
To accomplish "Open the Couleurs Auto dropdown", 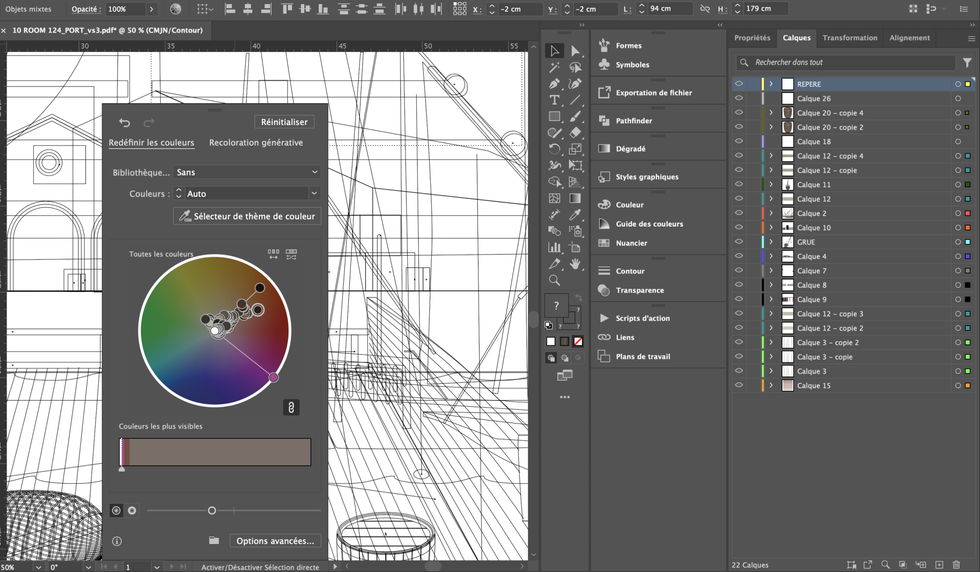I will coord(247,194).
